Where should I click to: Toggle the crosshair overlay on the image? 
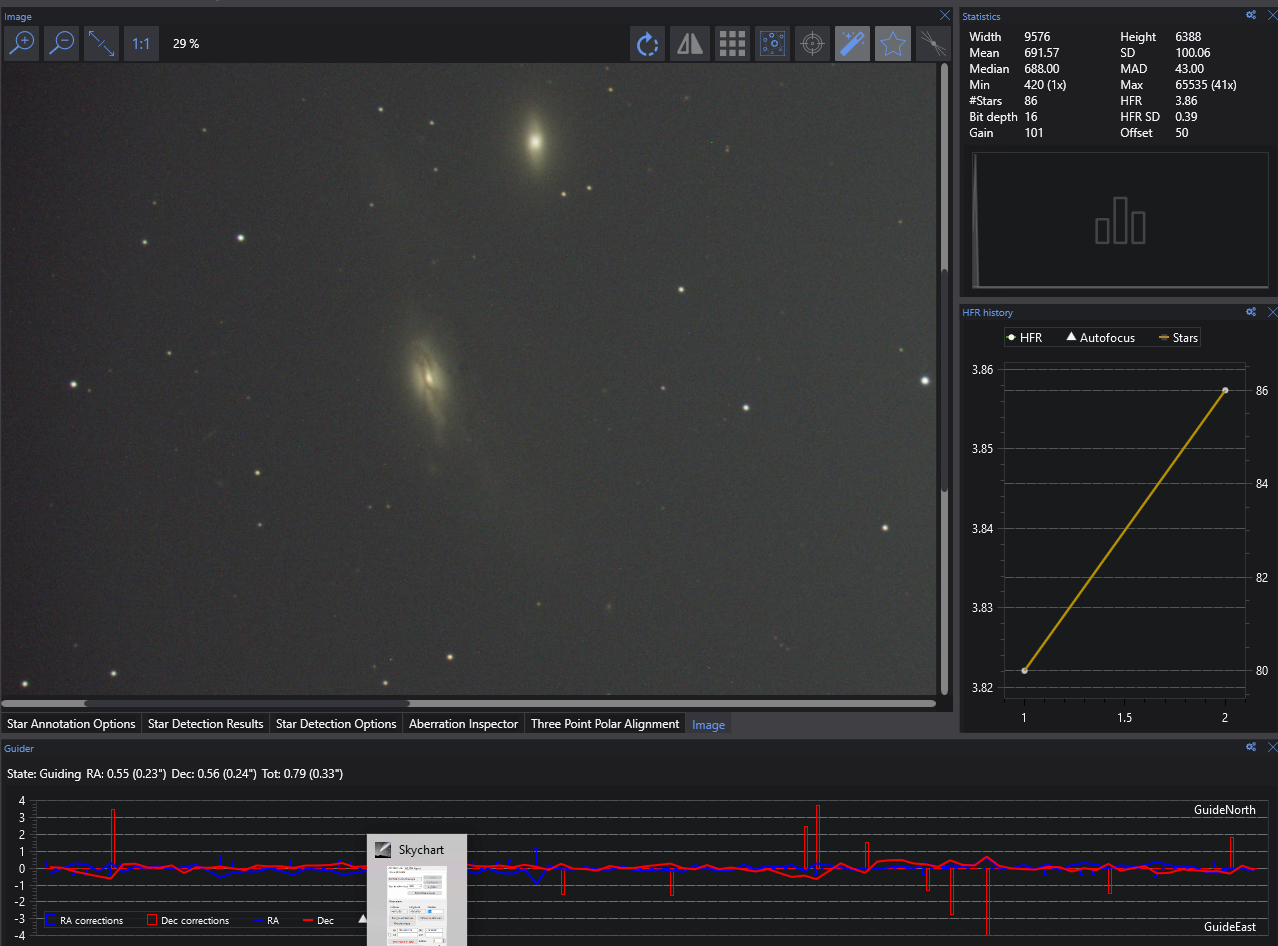[x=813, y=44]
